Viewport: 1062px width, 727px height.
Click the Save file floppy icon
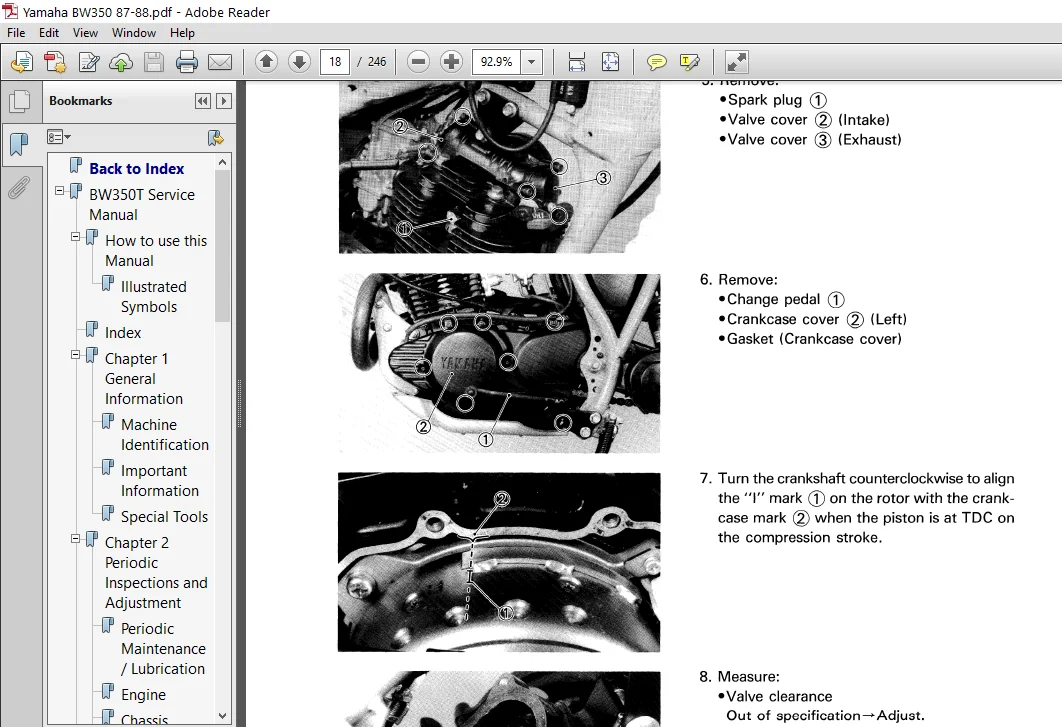pos(154,62)
